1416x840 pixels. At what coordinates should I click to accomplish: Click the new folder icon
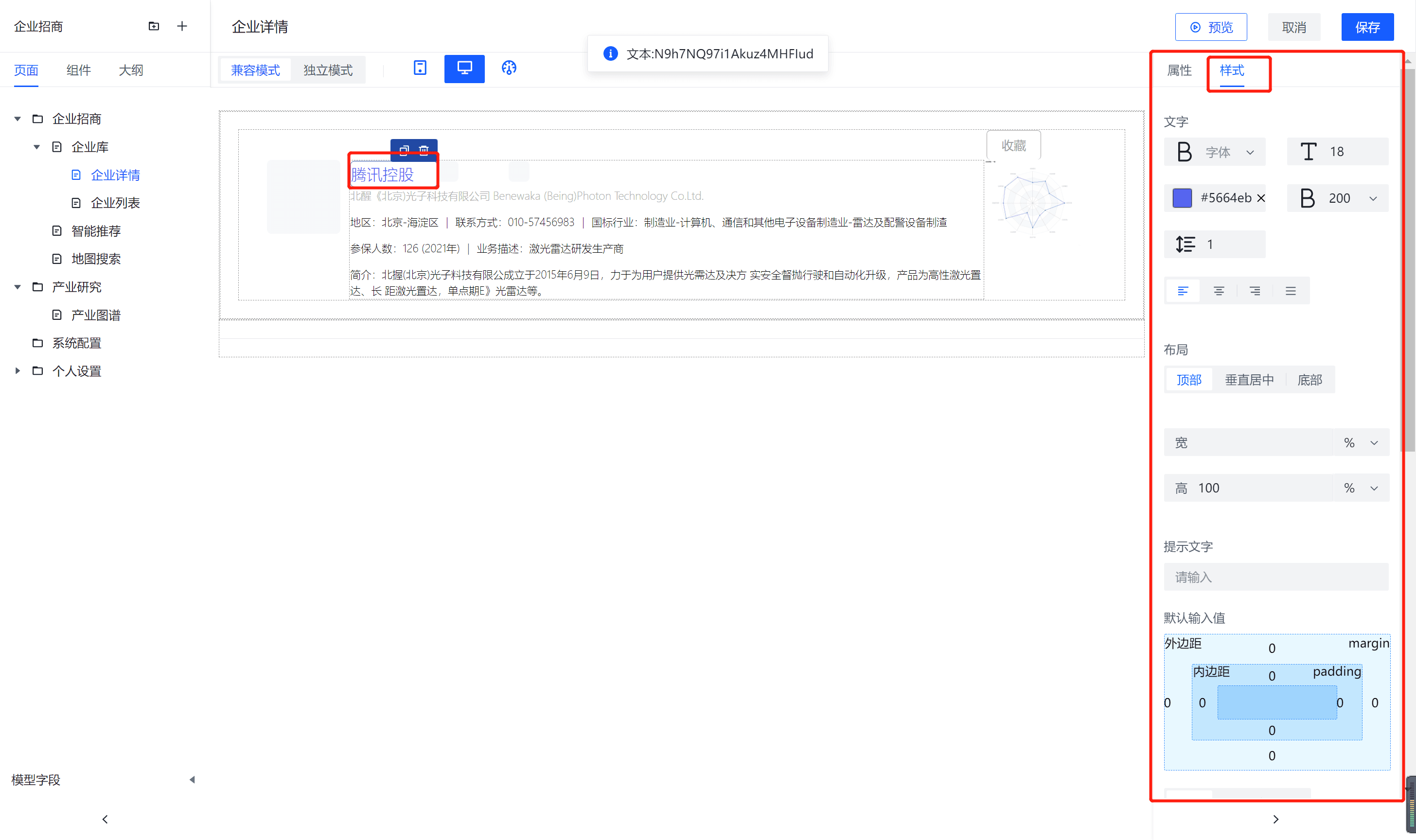(x=154, y=26)
